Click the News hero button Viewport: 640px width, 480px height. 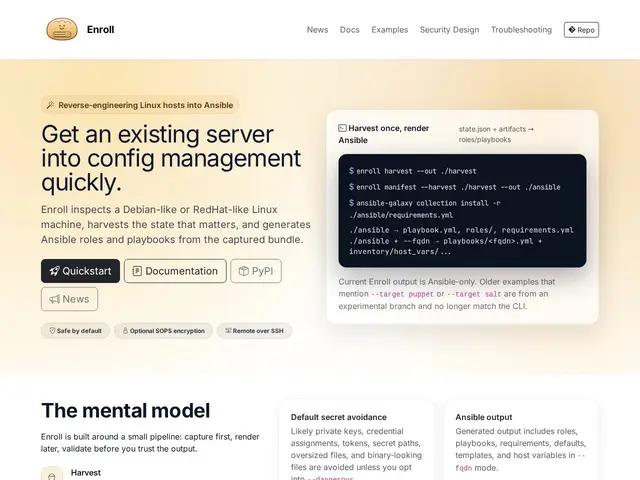click(x=69, y=299)
